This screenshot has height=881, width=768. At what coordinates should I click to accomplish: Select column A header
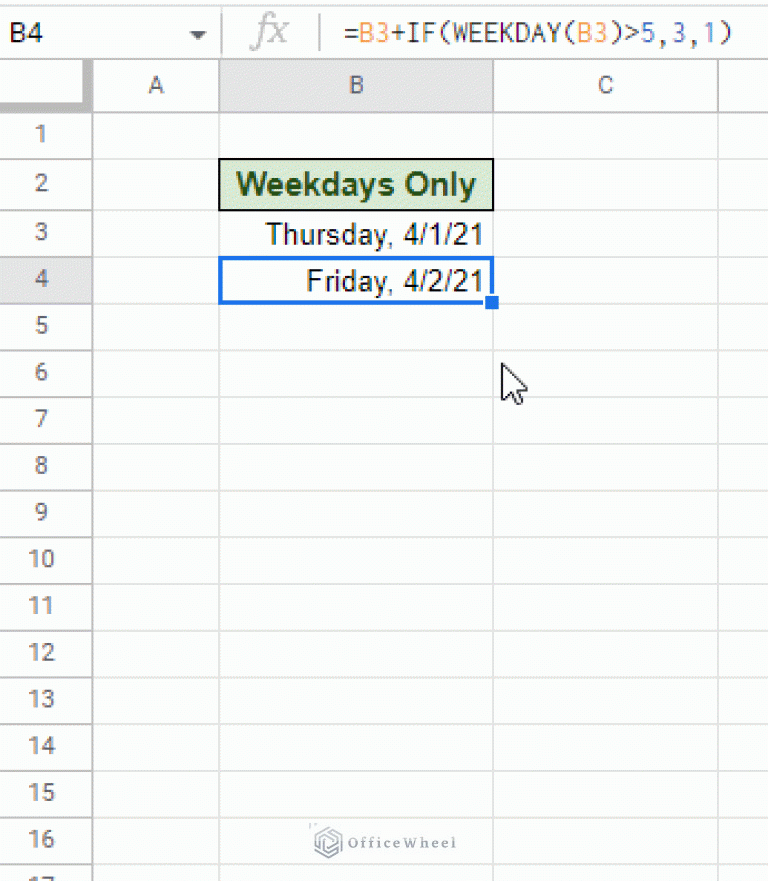pos(155,85)
